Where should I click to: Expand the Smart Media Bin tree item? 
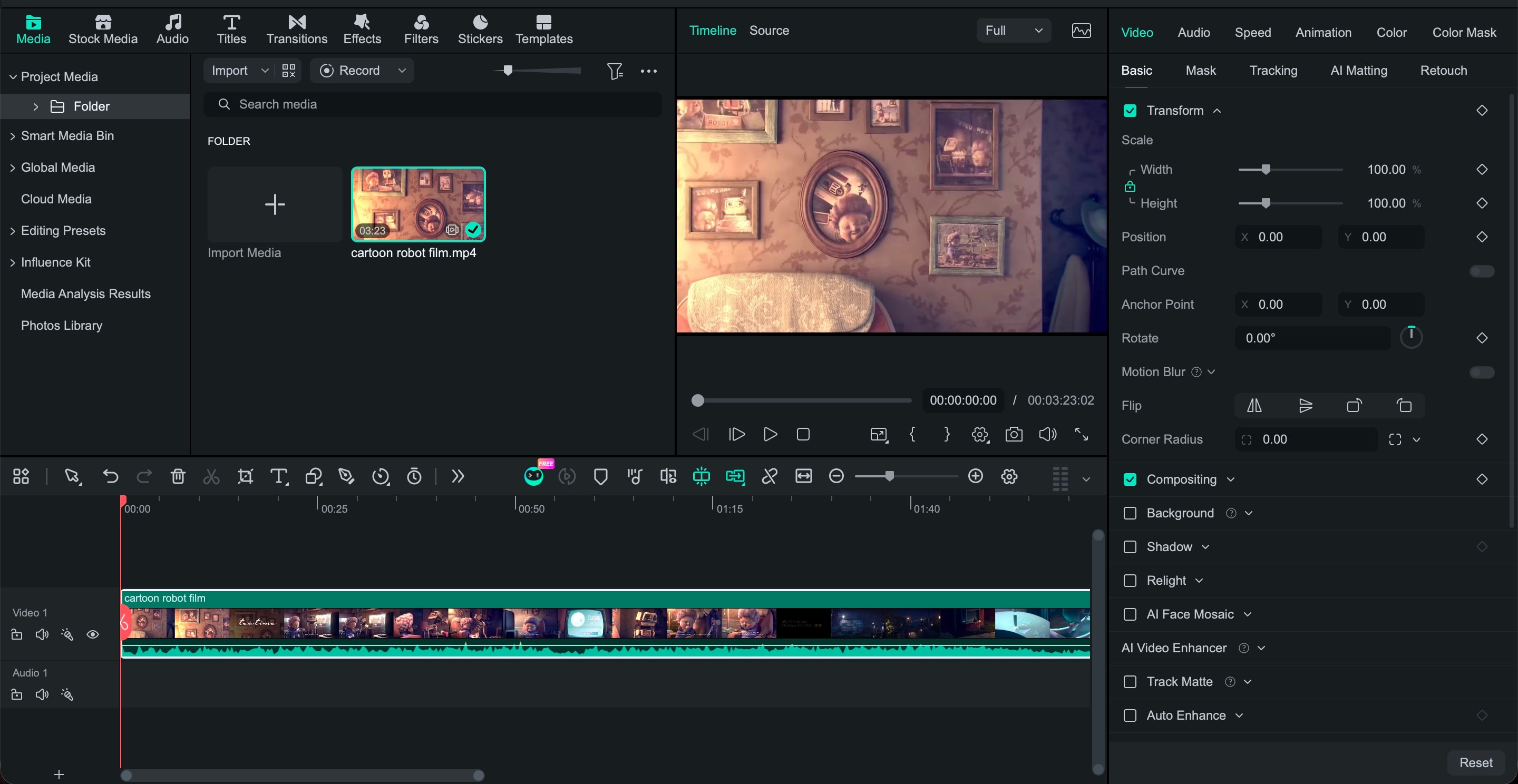[12, 136]
